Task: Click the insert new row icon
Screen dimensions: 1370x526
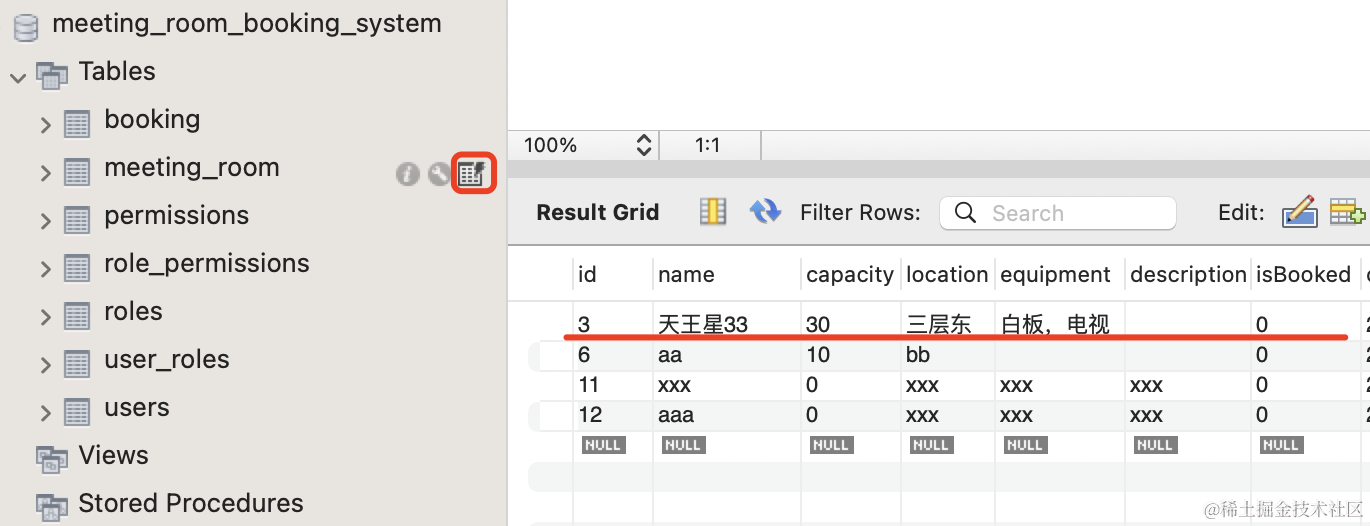Action: [1346, 212]
